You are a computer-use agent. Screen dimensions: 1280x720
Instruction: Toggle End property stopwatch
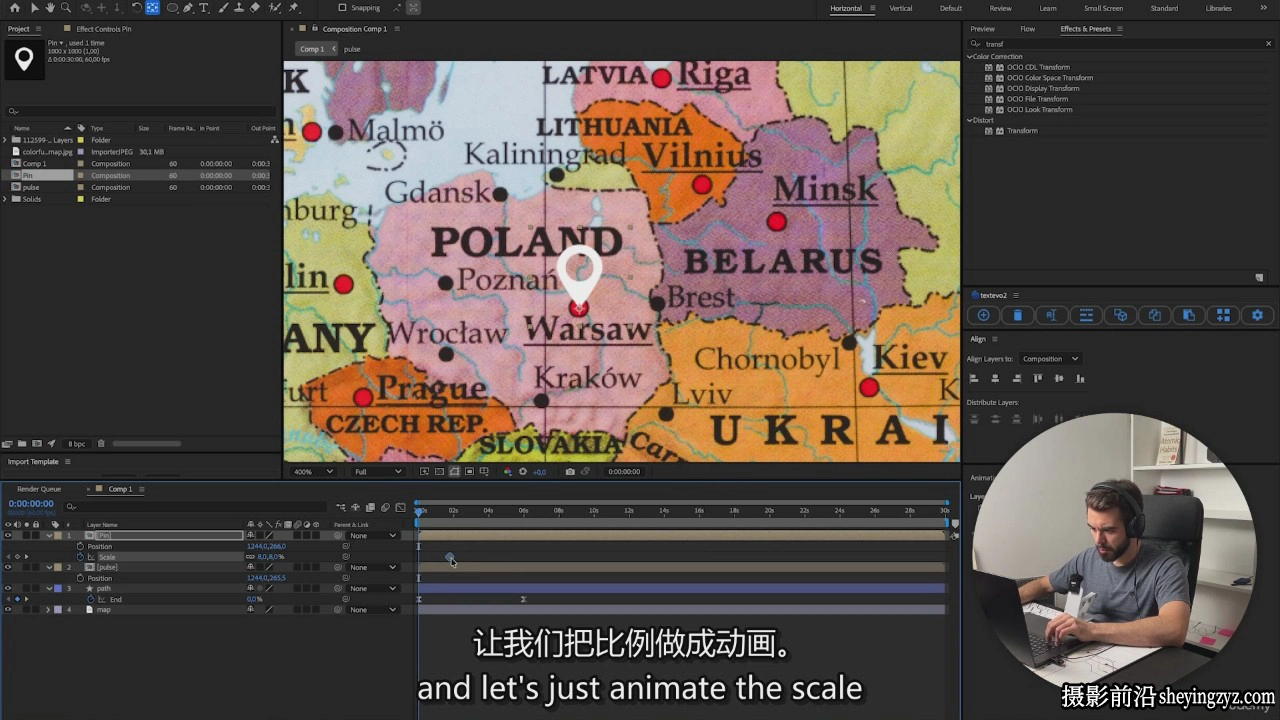91,599
